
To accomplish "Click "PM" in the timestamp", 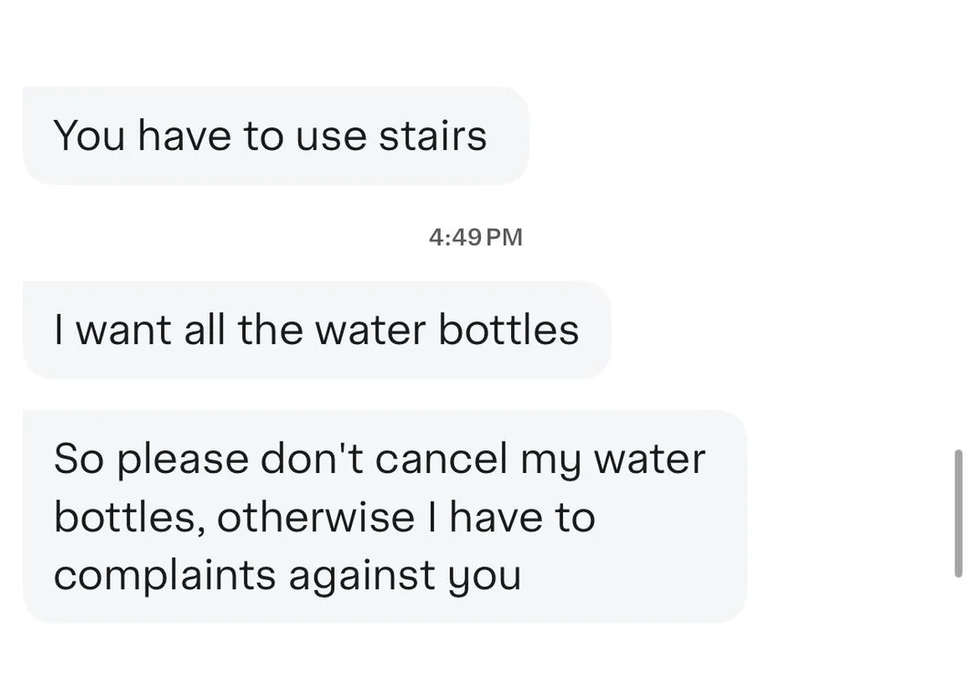I will click(x=505, y=237).
